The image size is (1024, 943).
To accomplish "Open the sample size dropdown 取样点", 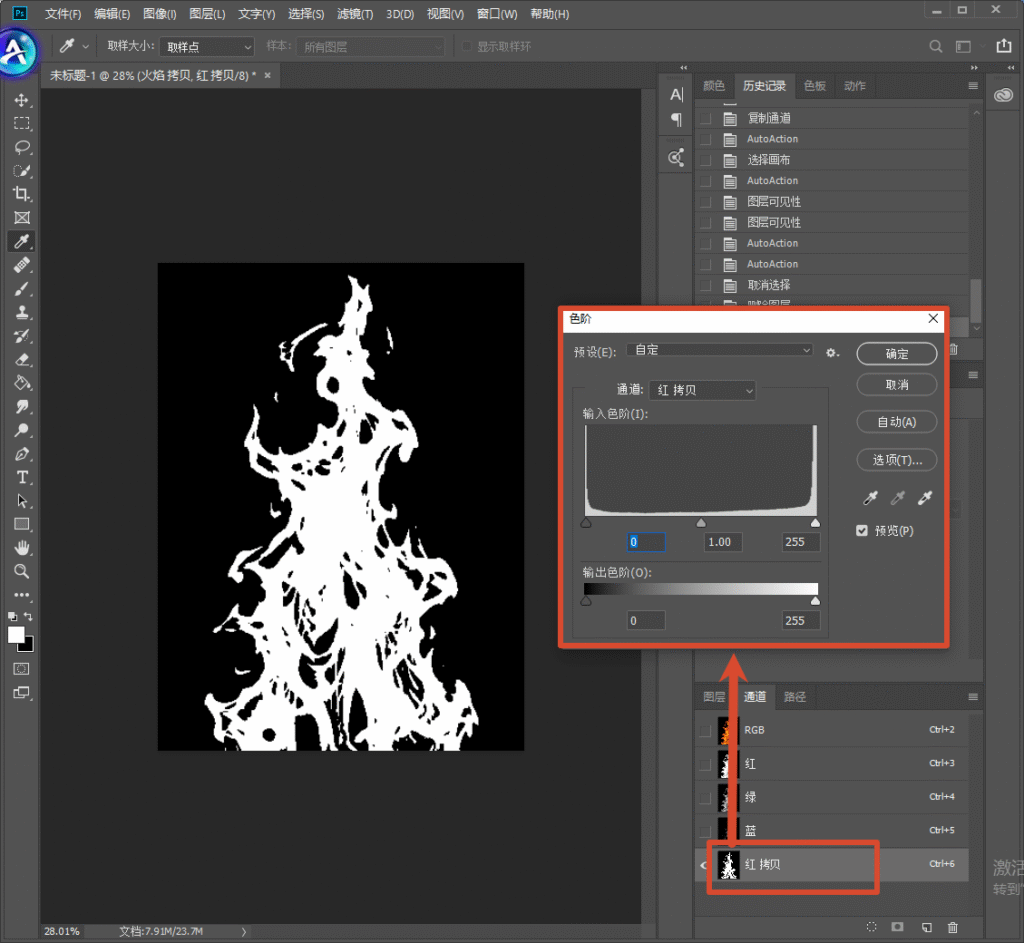I will (x=207, y=47).
